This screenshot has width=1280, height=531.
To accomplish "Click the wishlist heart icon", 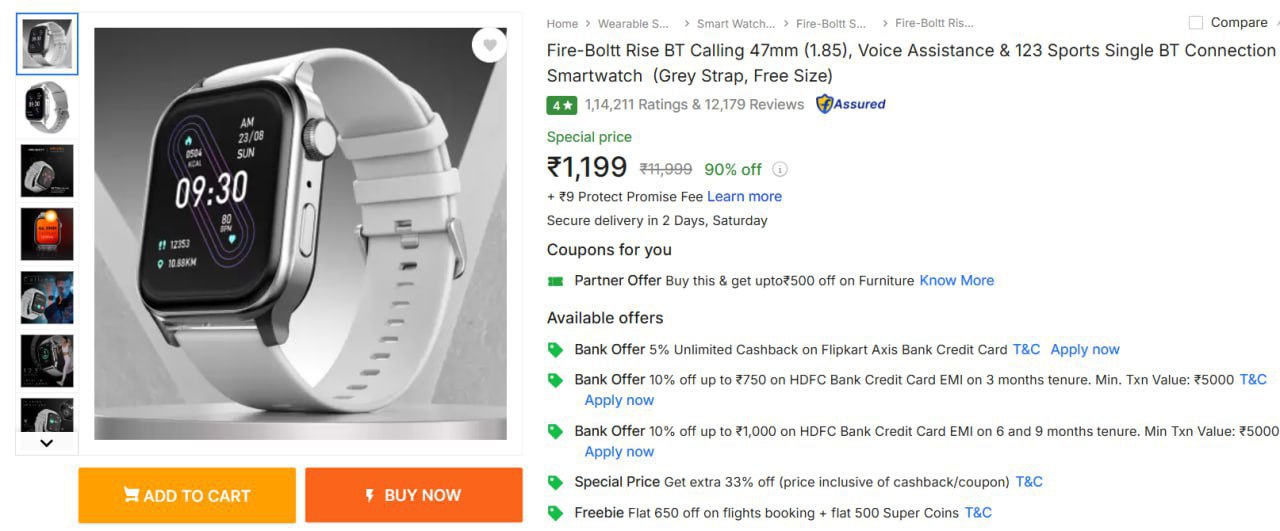I will [x=489, y=45].
